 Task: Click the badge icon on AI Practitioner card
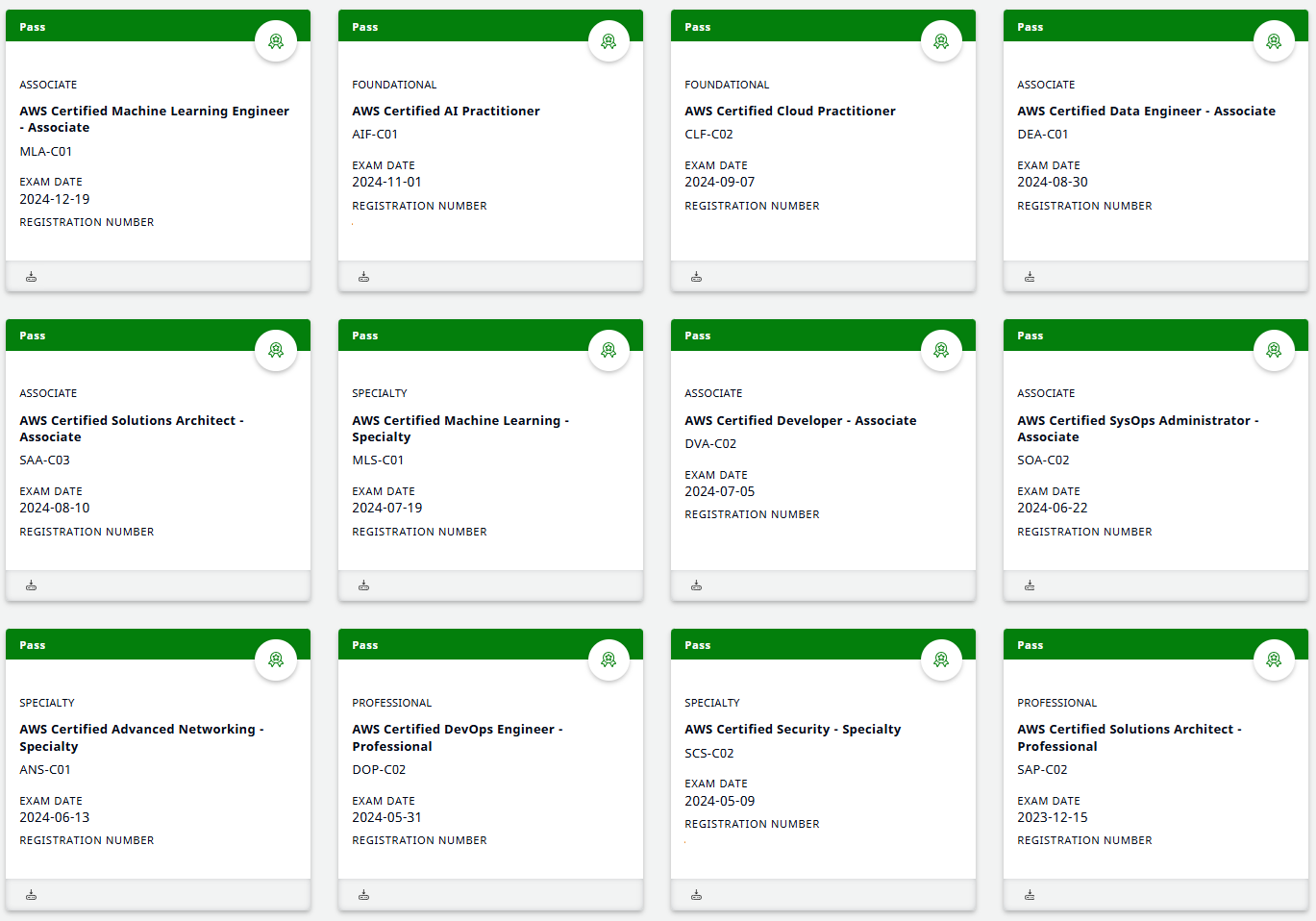pos(608,41)
